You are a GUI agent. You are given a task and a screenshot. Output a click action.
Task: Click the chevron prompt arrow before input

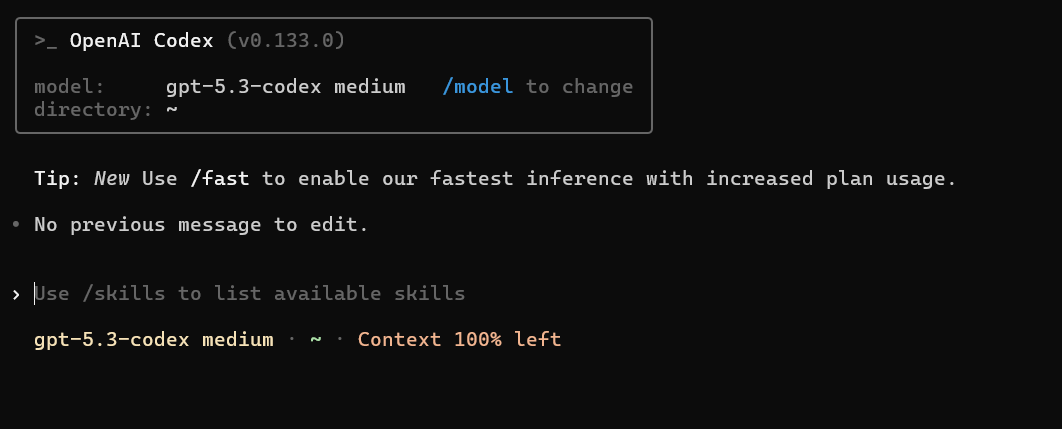pyautogui.click(x=16, y=294)
